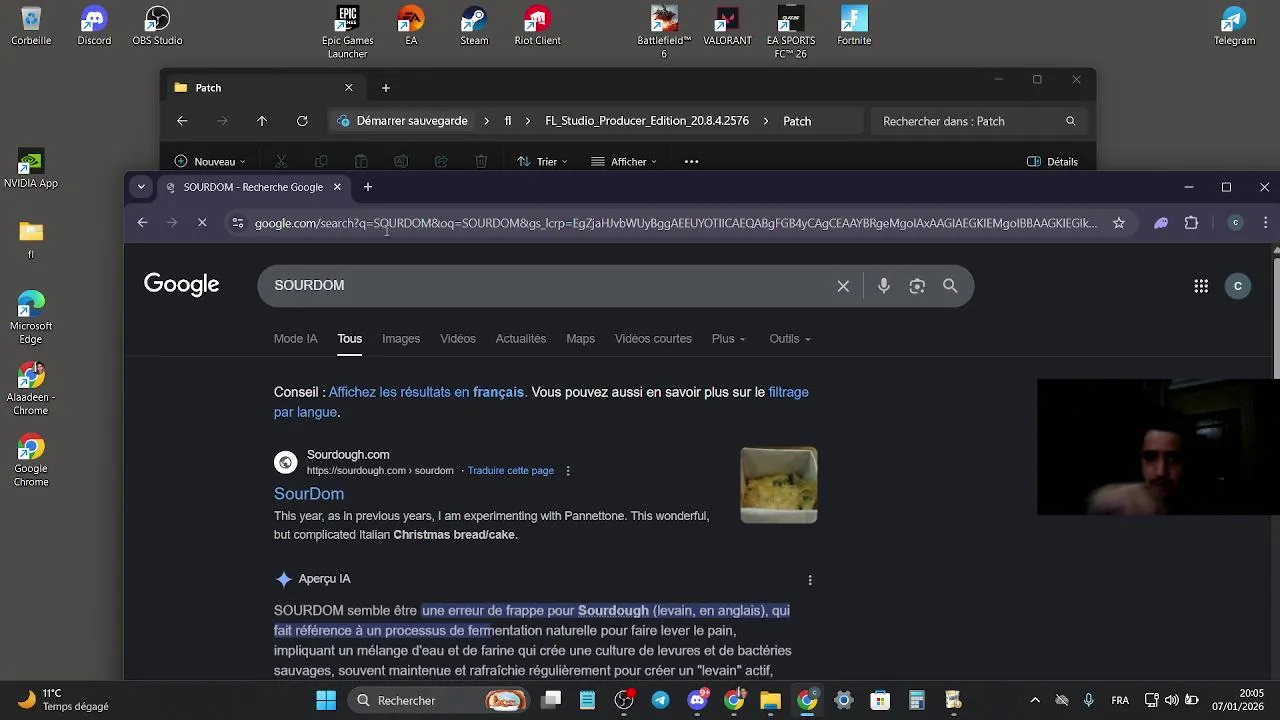Screen dimensions: 1280x720
Task: Search by image with Google Lens
Action: tap(917, 286)
